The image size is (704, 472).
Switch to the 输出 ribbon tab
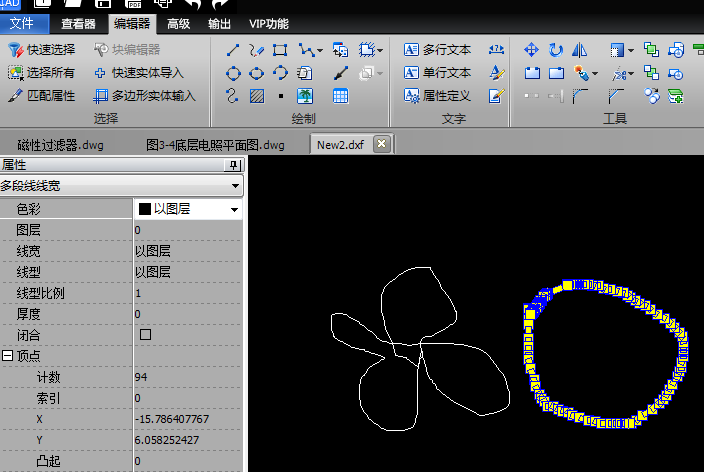click(219, 24)
